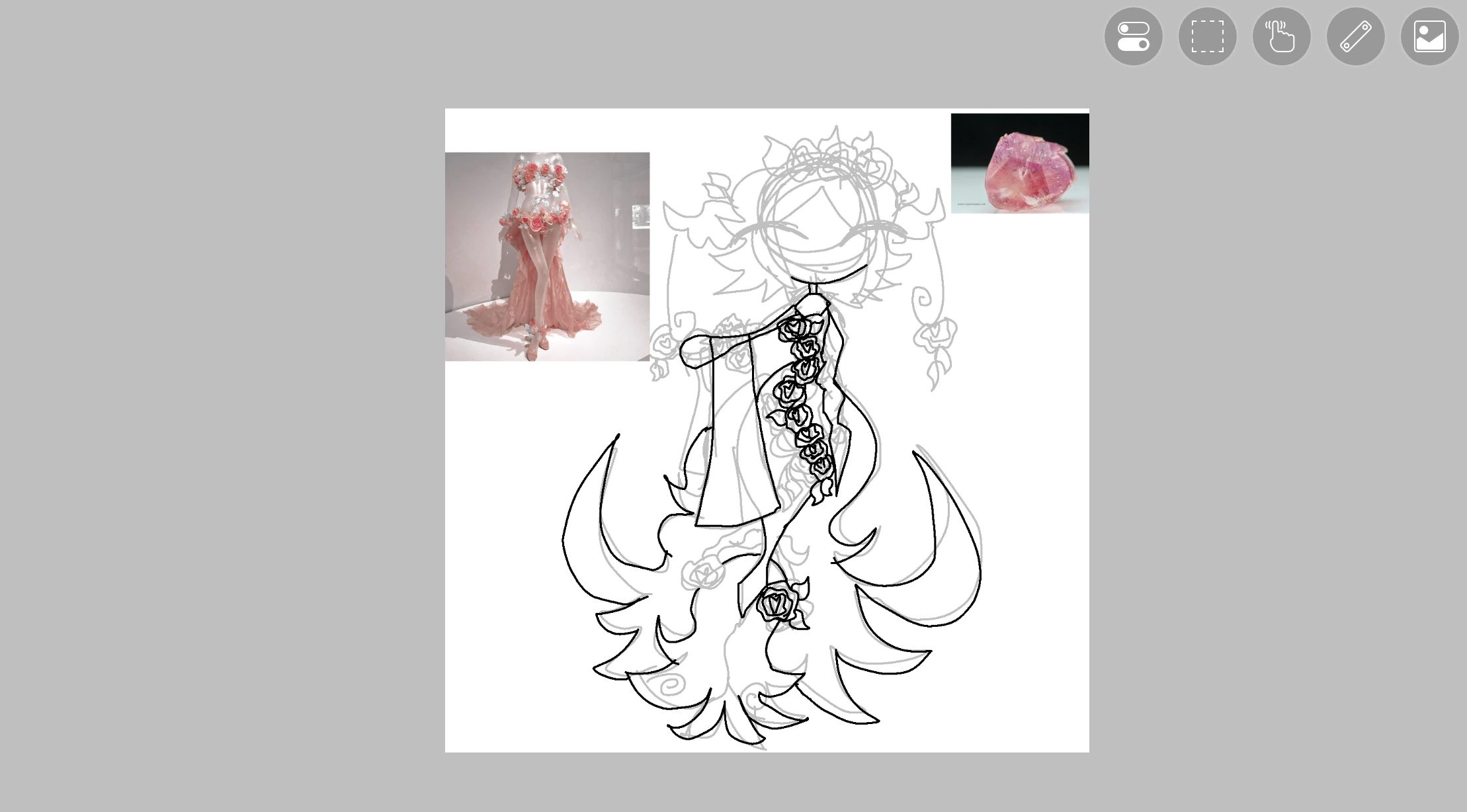Viewport: 1467px width, 812px height.
Task: Select the rectangular marquee selection tool
Action: (x=1207, y=37)
